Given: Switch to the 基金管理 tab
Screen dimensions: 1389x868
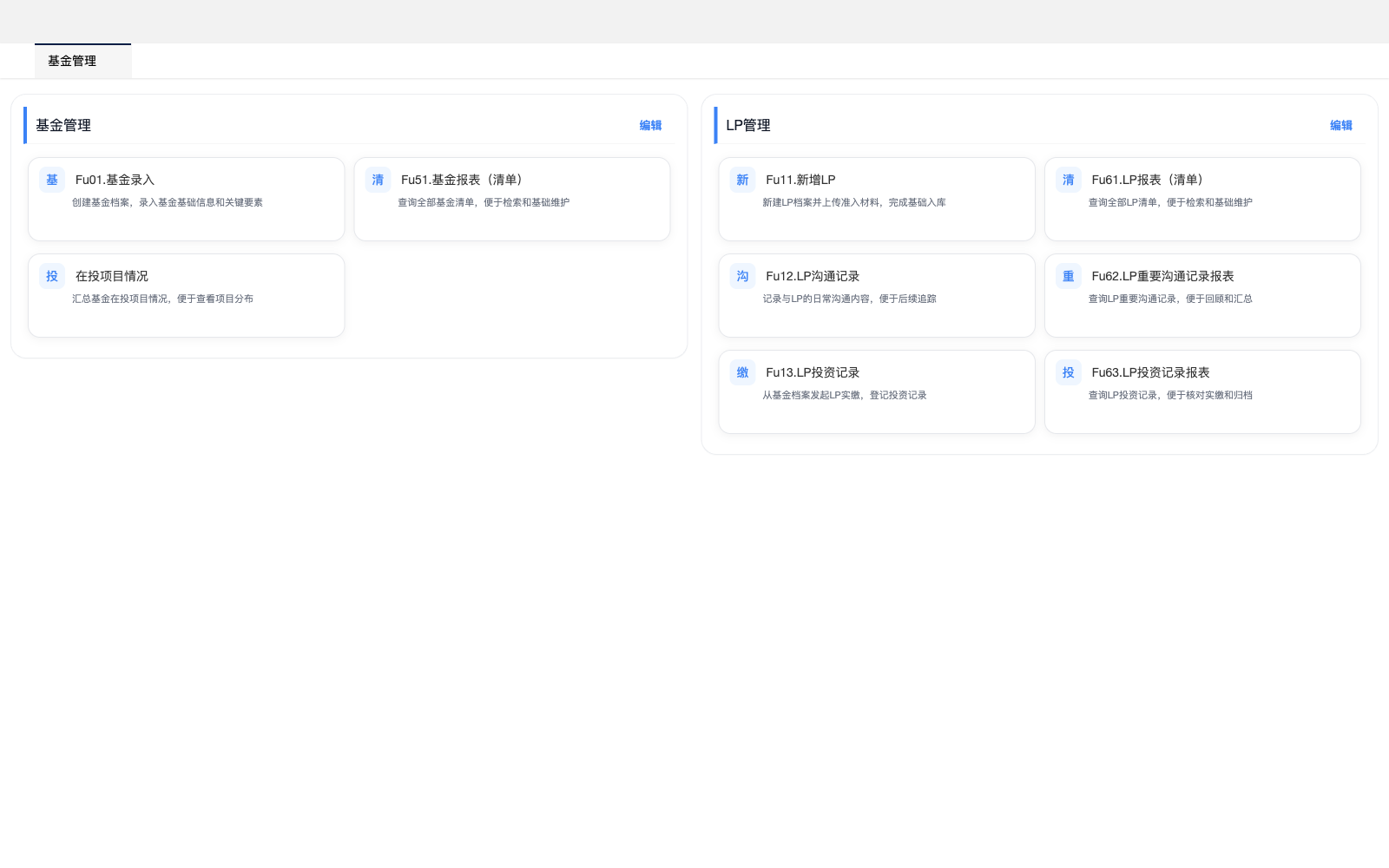Looking at the screenshot, I should coord(72,61).
